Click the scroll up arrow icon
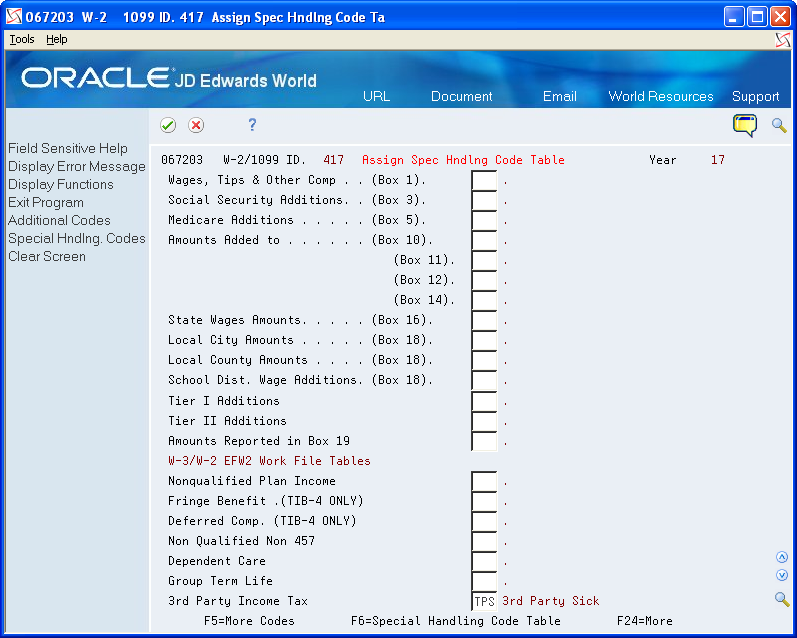 (x=782, y=557)
